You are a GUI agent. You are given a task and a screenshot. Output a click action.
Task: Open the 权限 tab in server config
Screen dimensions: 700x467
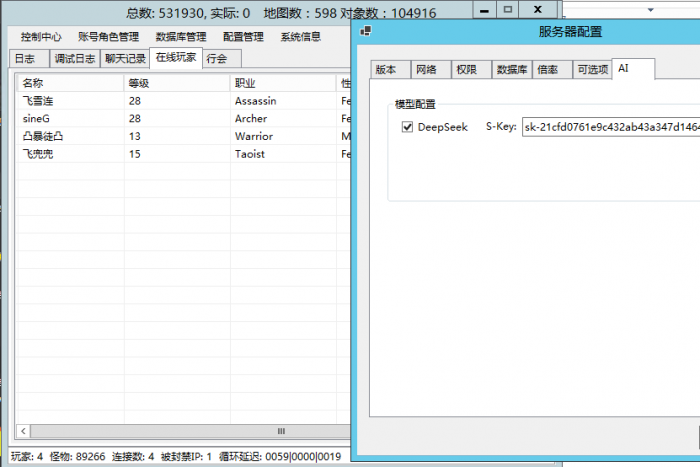[x=471, y=70]
